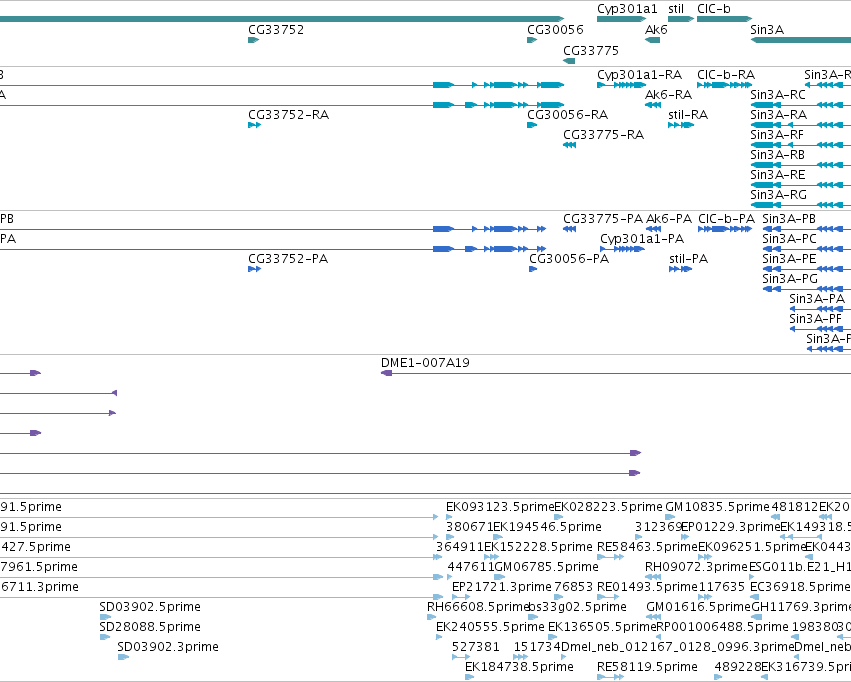The image size is (851, 682).
Task: Select EST EP01229.3prime
Action: [685, 537]
